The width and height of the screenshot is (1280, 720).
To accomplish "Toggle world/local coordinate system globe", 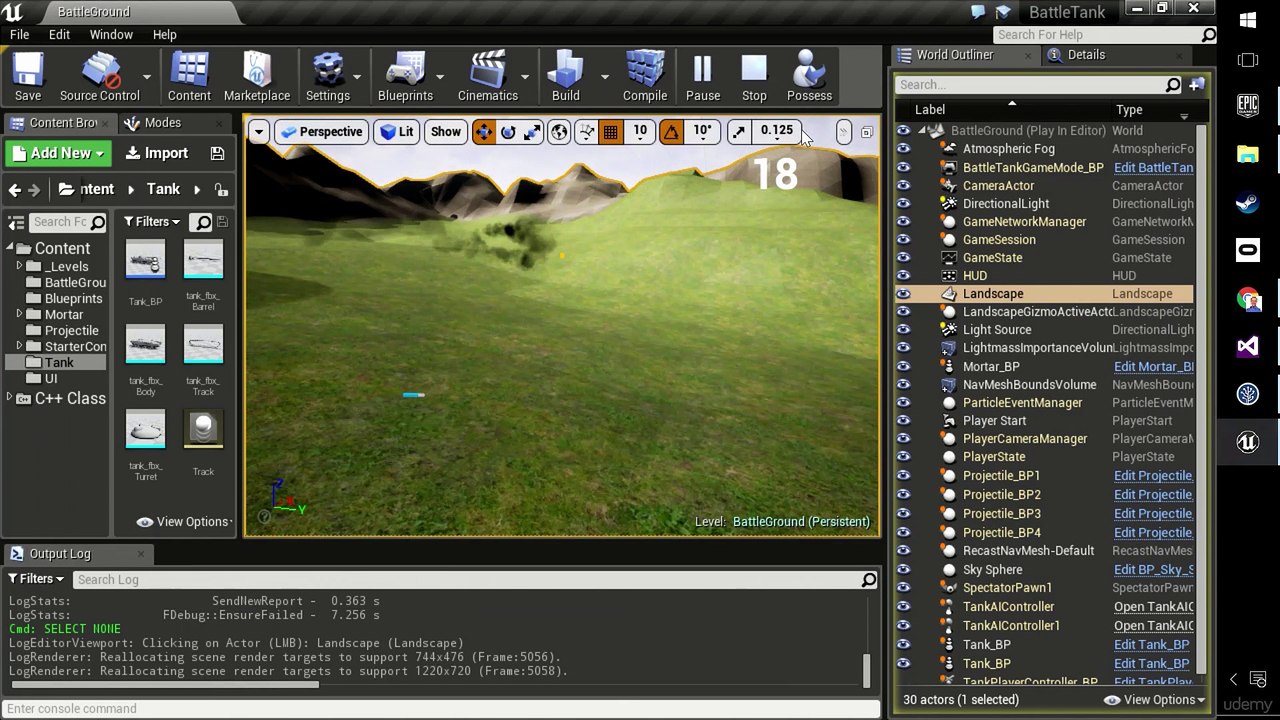I will click(560, 132).
